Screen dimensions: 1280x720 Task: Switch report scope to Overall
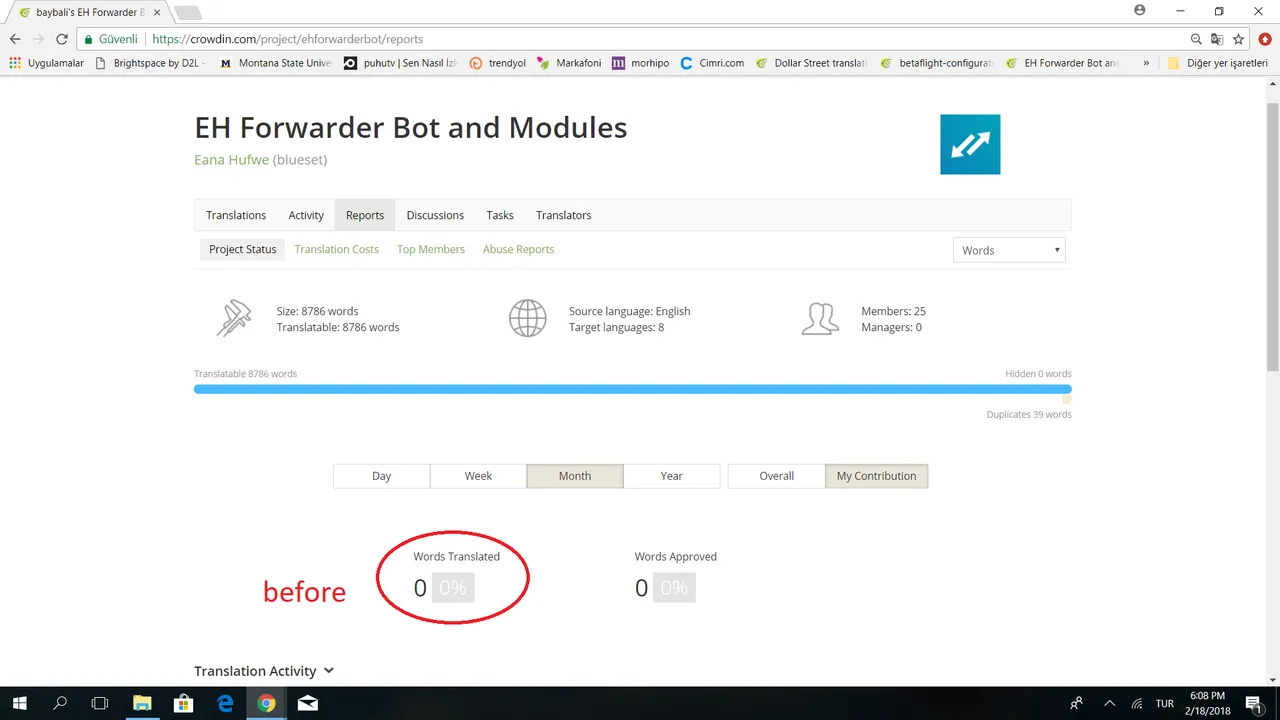pos(777,476)
